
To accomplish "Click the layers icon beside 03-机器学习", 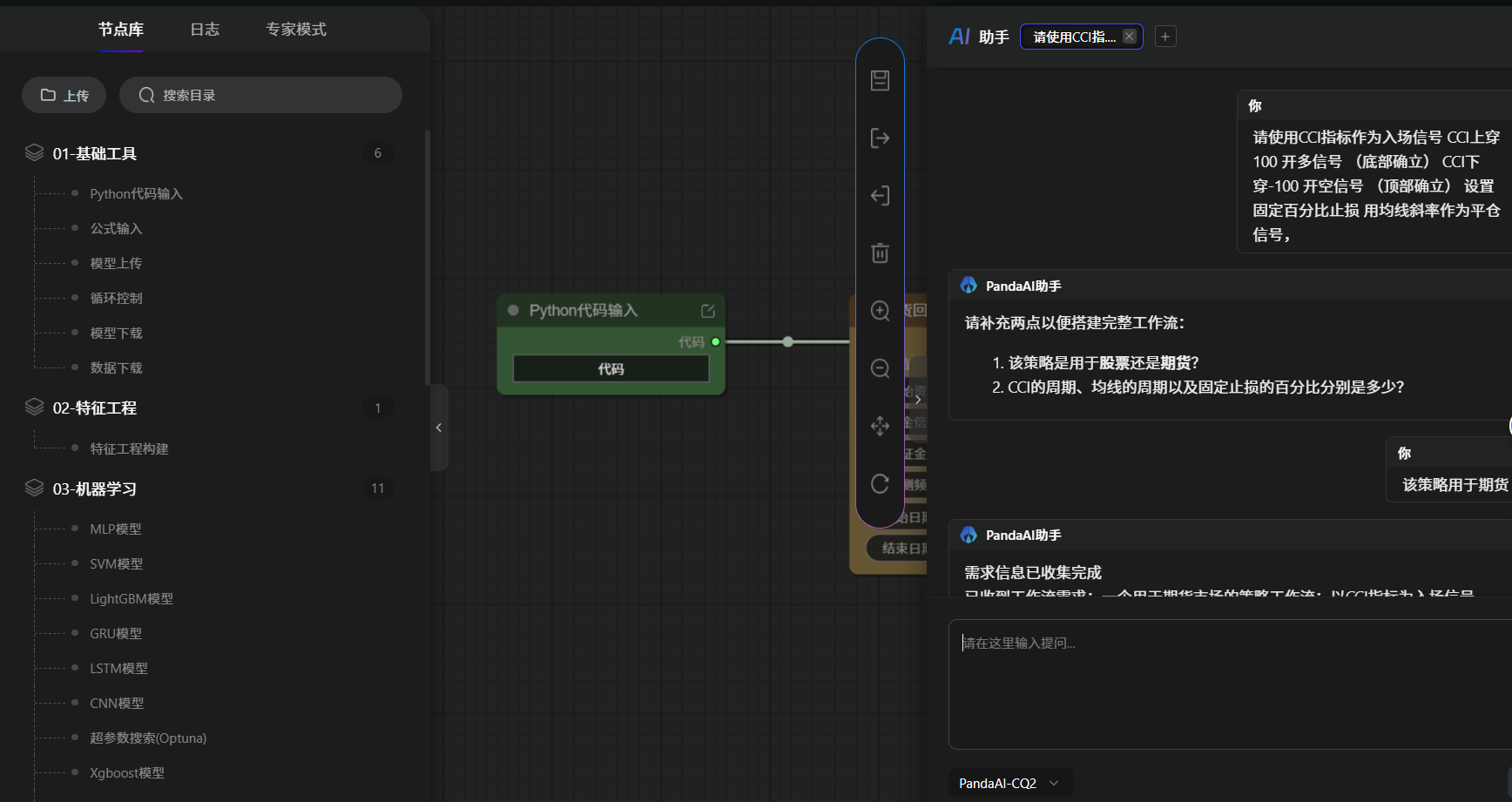I will pyautogui.click(x=34, y=489).
